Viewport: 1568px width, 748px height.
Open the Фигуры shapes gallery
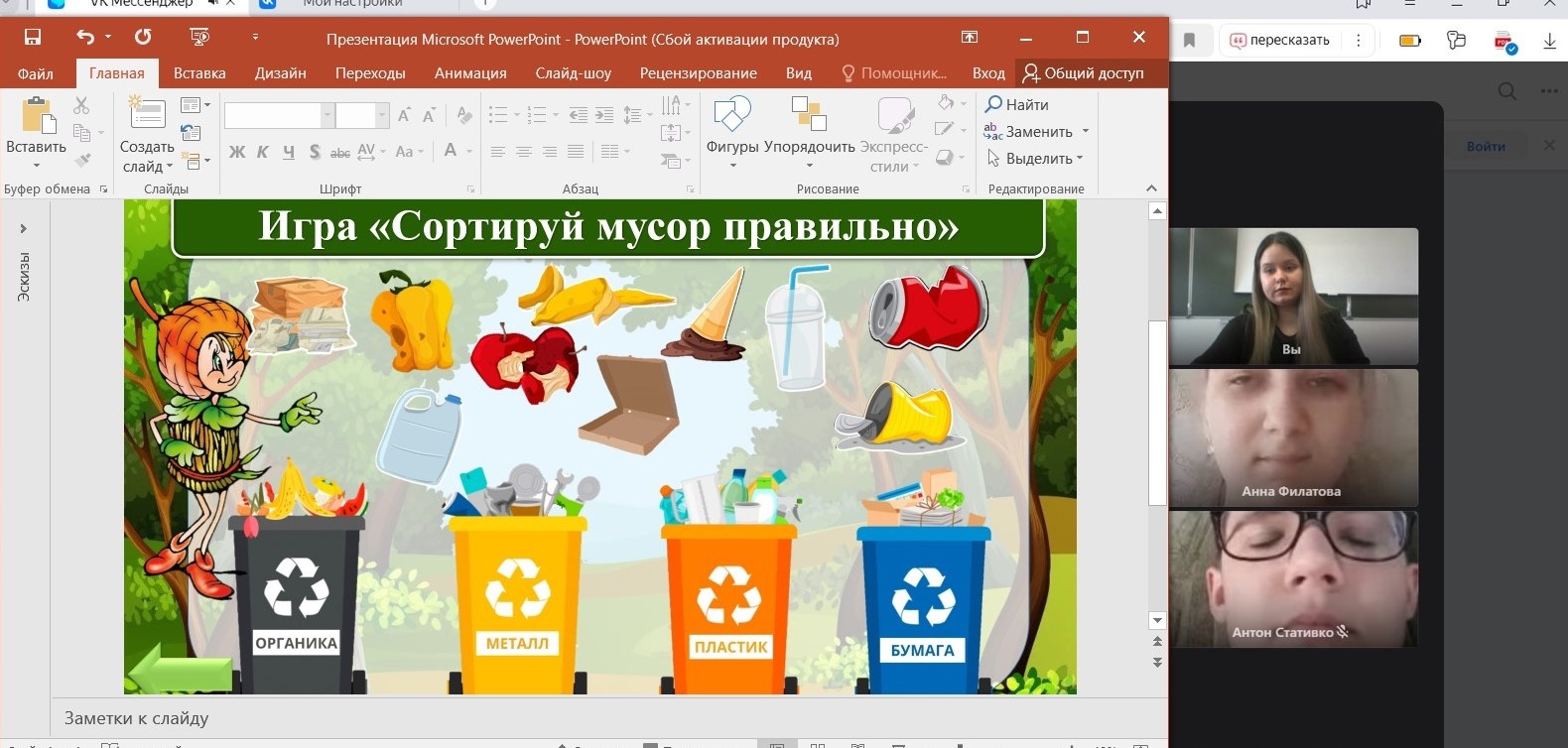pyautogui.click(x=732, y=132)
